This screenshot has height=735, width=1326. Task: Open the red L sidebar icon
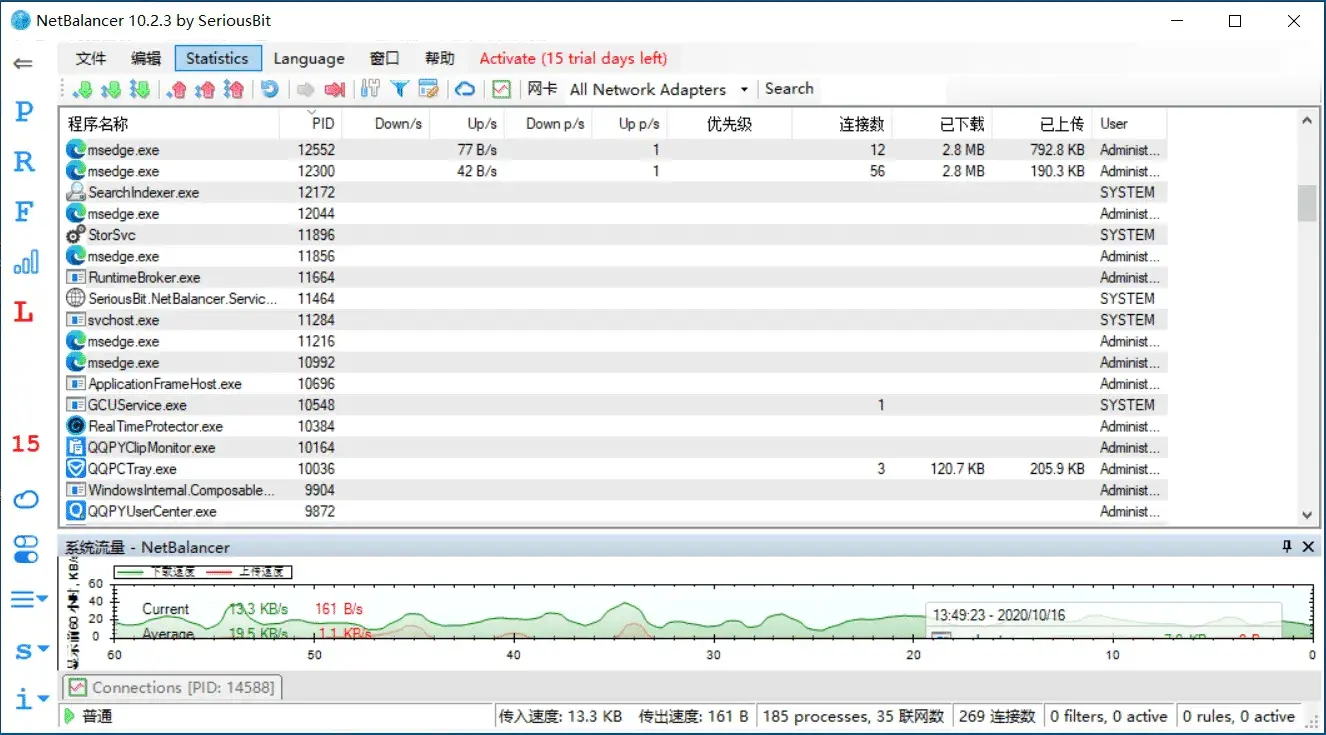[x=24, y=312]
